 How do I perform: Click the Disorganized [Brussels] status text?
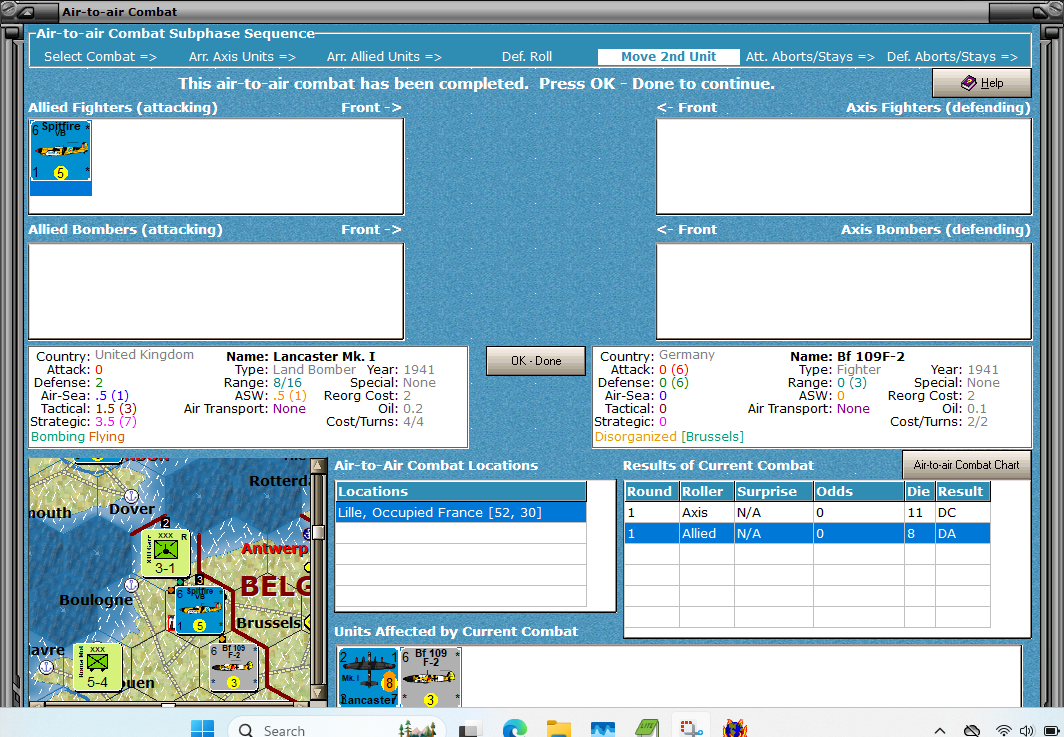click(x=669, y=436)
